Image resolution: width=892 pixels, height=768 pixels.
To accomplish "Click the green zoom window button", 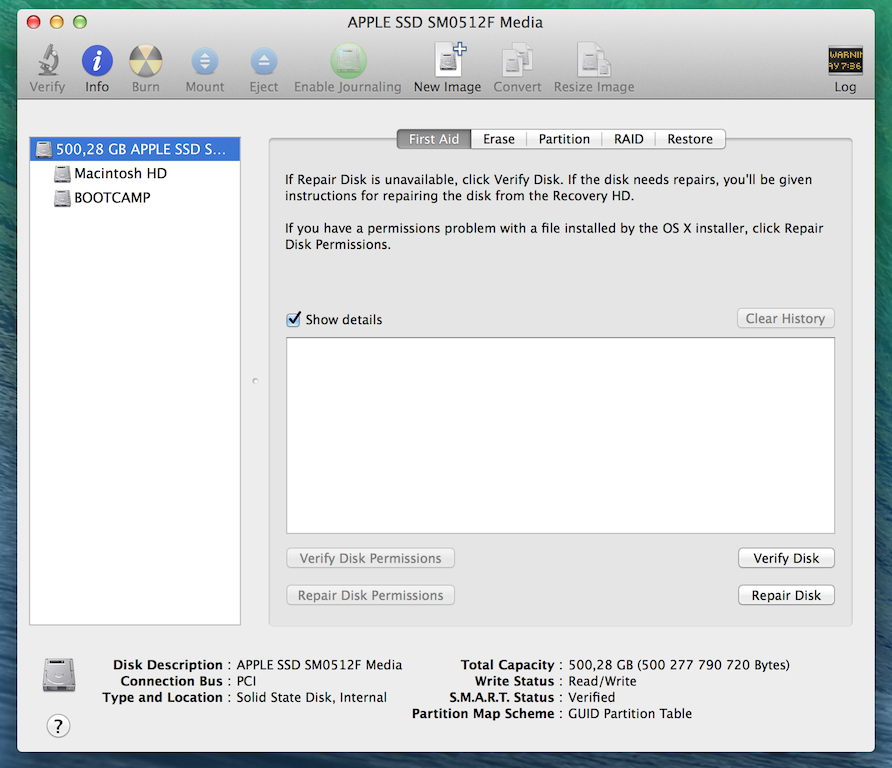I will coord(80,22).
